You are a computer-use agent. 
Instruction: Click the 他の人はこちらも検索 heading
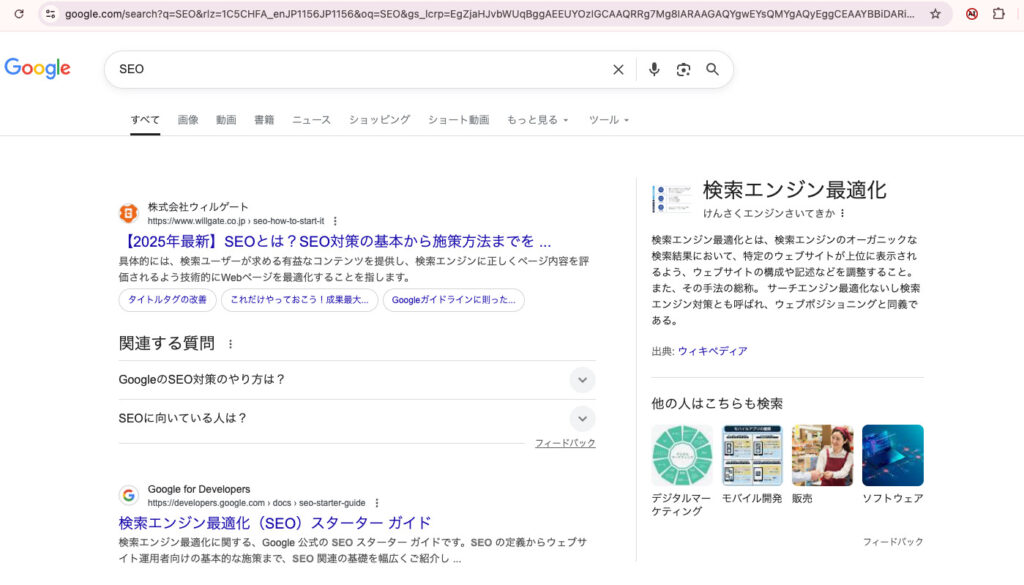pos(716,403)
